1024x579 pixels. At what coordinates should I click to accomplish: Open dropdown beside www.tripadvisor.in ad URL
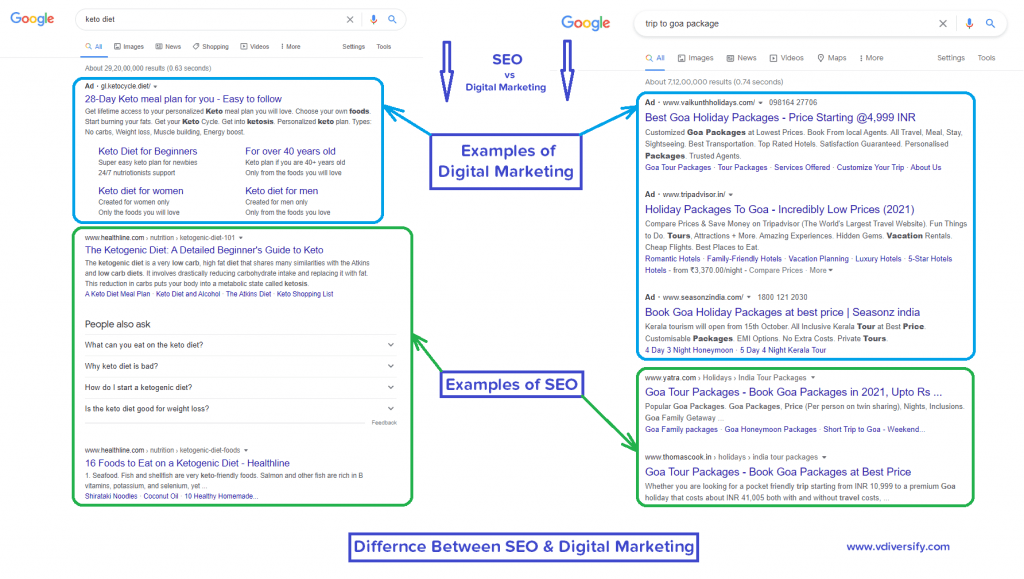pos(731,195)
